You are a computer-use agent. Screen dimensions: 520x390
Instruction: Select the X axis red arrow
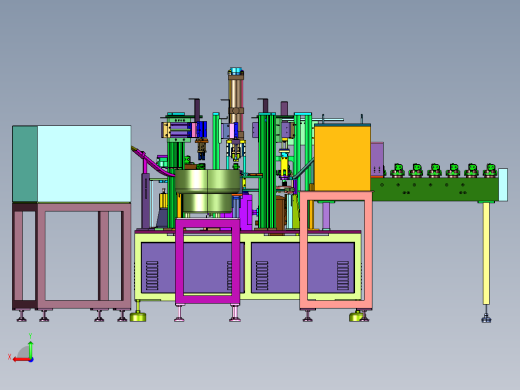coord(21,360)
